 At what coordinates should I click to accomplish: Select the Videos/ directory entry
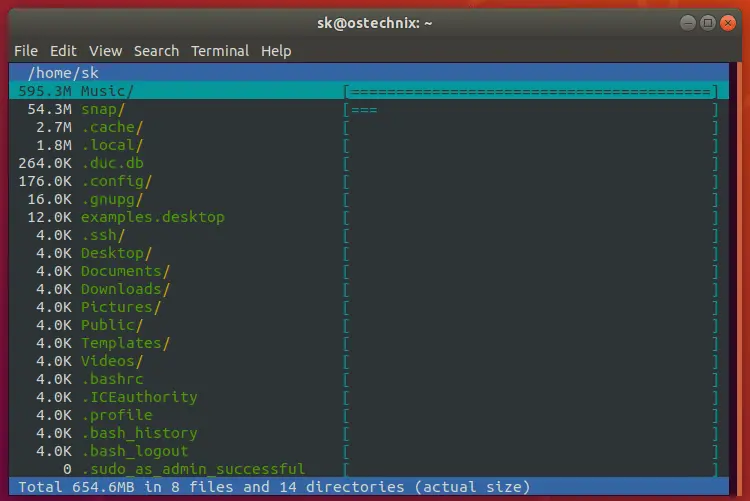coord(112,361)
